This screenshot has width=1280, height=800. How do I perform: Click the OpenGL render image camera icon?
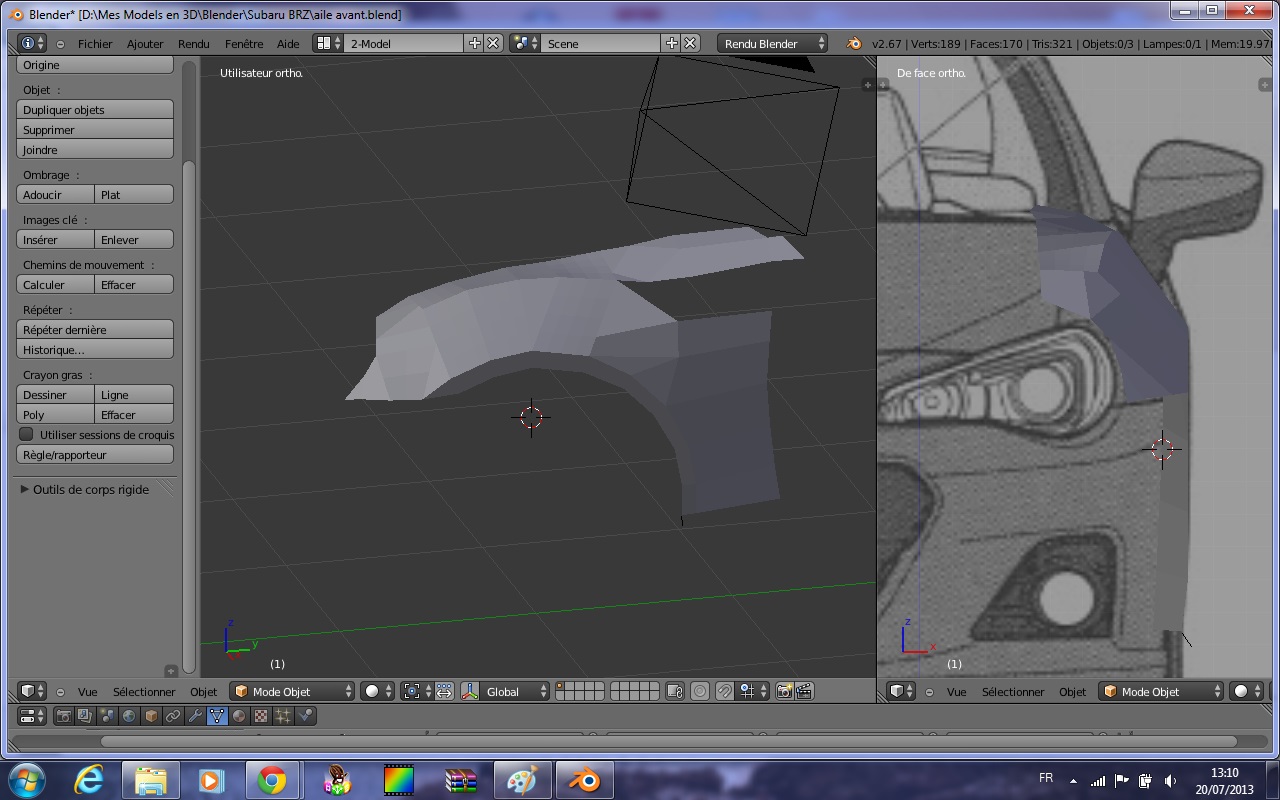click(785, 691)
